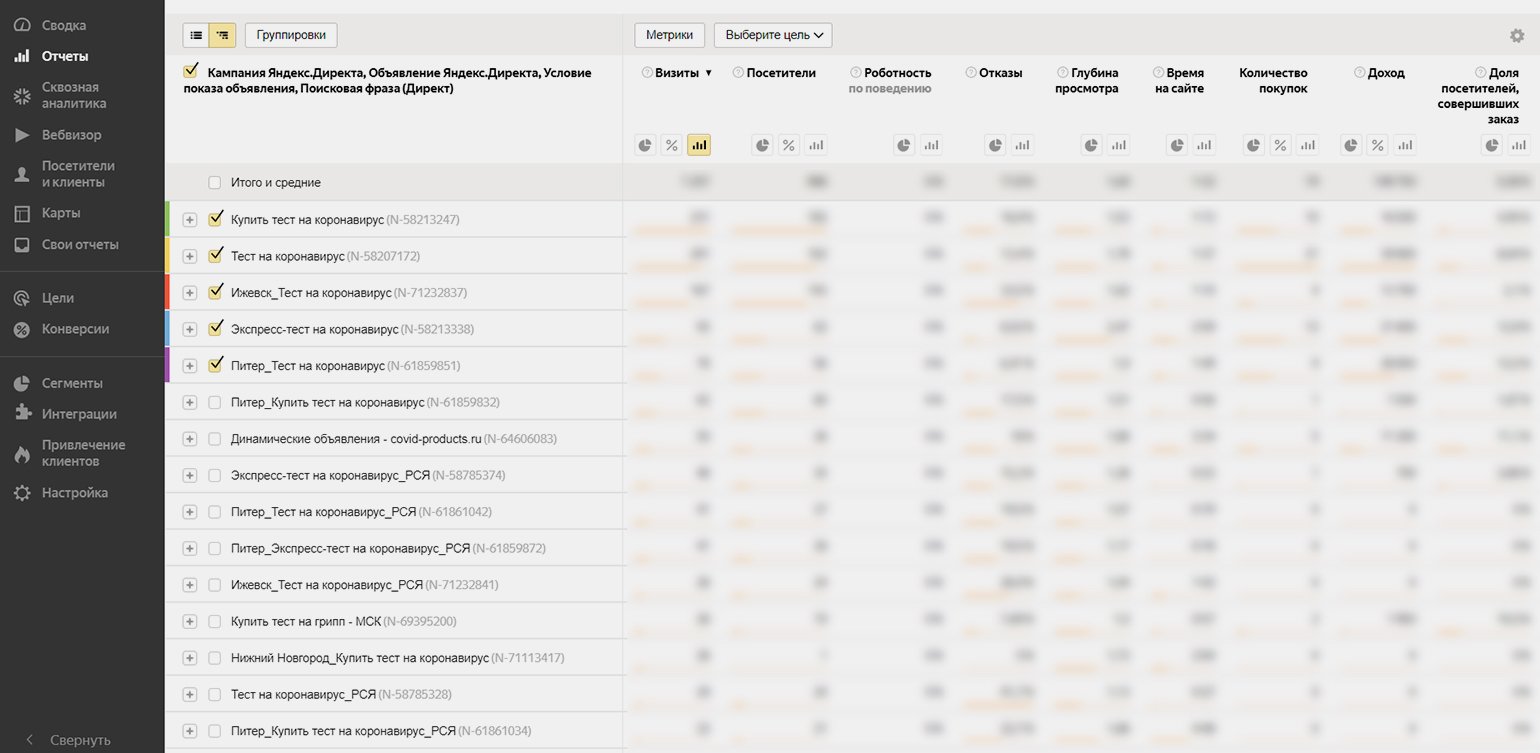The height and width of the screenshot is (753, 1540).
Task: Show percent view for Посетители
Action: [x=789, y=145]
